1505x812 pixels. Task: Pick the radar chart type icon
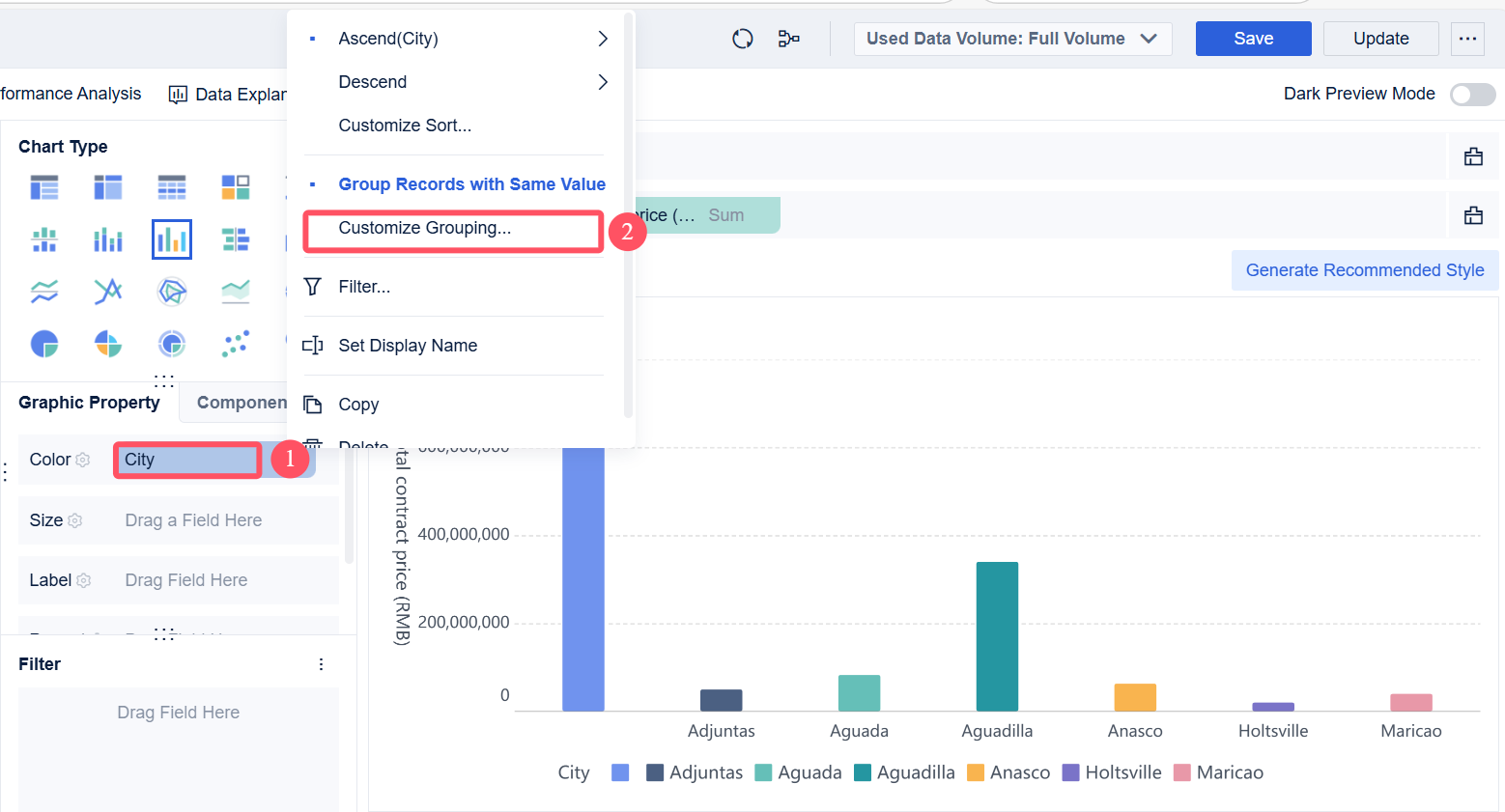point(172,292)
